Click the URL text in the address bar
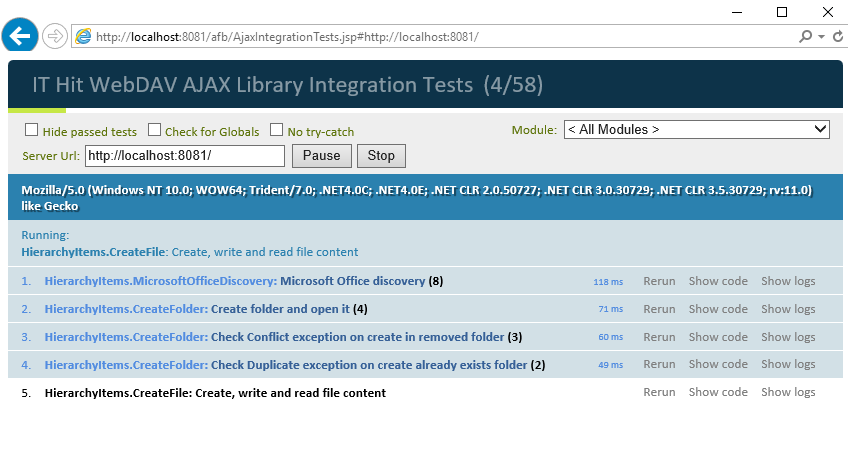848x470 pixels. [x=287, y=37]
